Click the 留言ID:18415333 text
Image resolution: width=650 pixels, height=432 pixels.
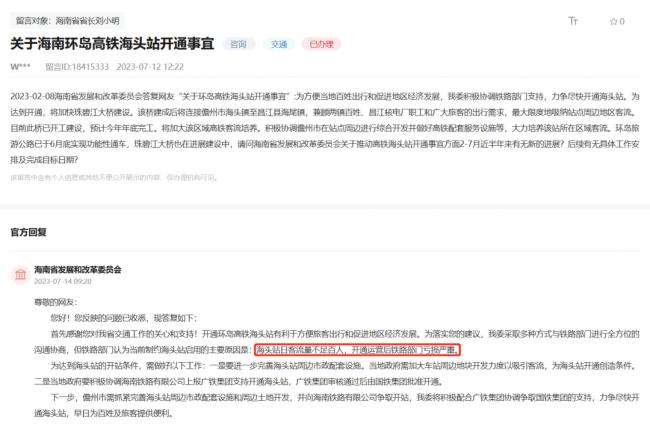click(77, 67)
